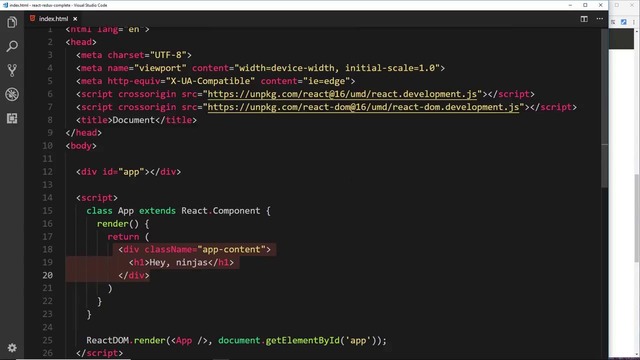Click the background window's blue icon
Image resolution: width=640 pixels, height=360 pixels.
tap(623, 22)
